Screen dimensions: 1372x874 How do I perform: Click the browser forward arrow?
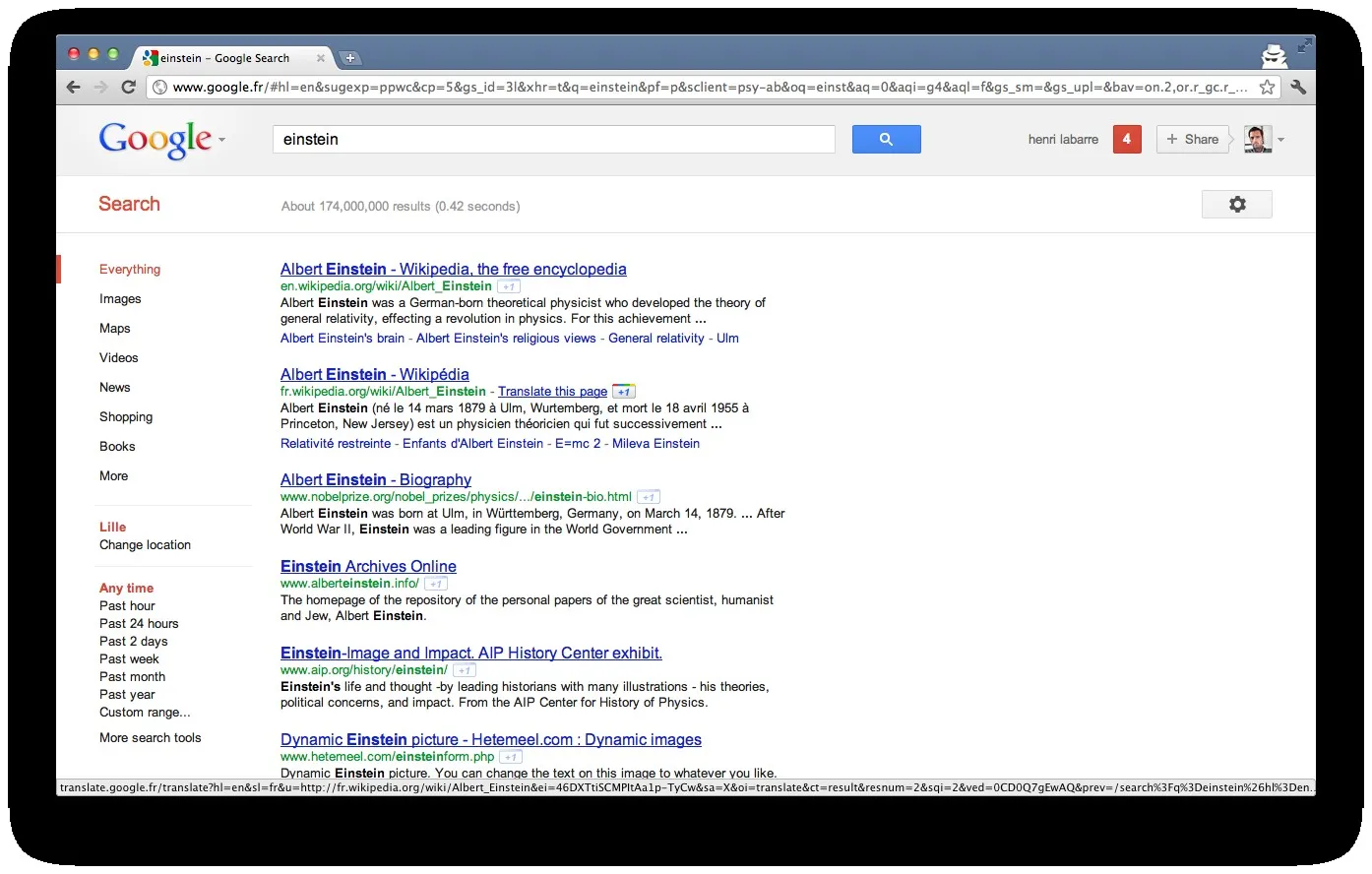[x=100, y=87]
